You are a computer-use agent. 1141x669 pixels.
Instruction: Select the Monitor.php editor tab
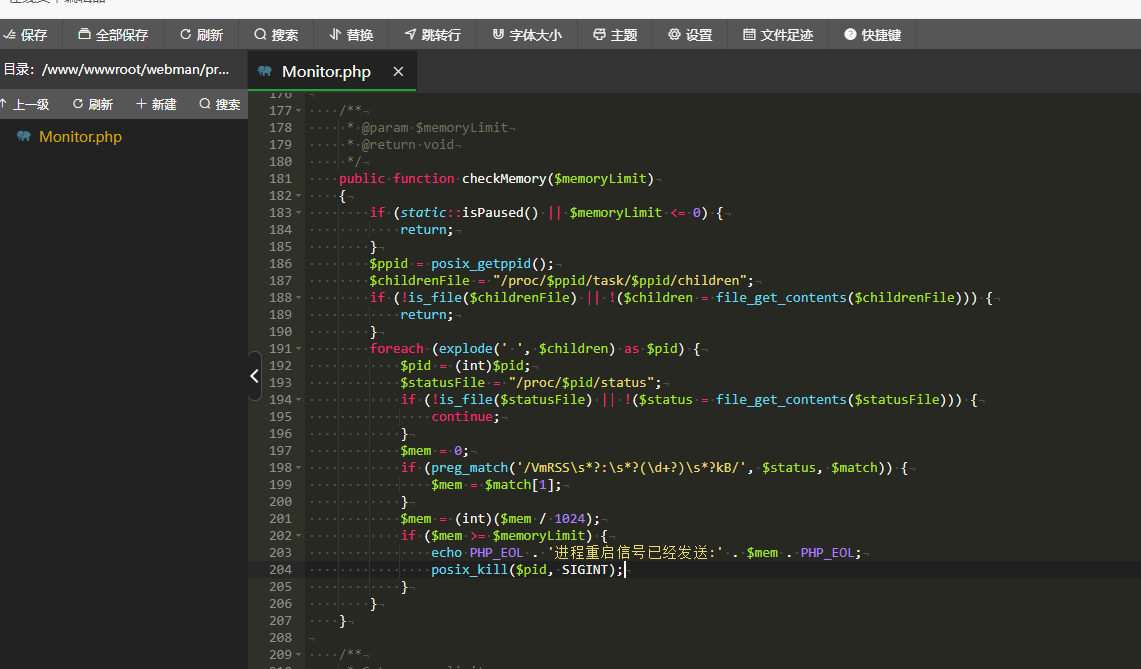tap(326, 71)
